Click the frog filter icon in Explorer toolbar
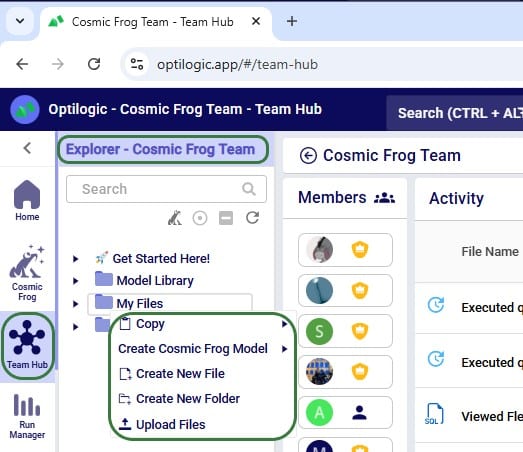Viewport: 523px width, 452px height. coord(175,218)
